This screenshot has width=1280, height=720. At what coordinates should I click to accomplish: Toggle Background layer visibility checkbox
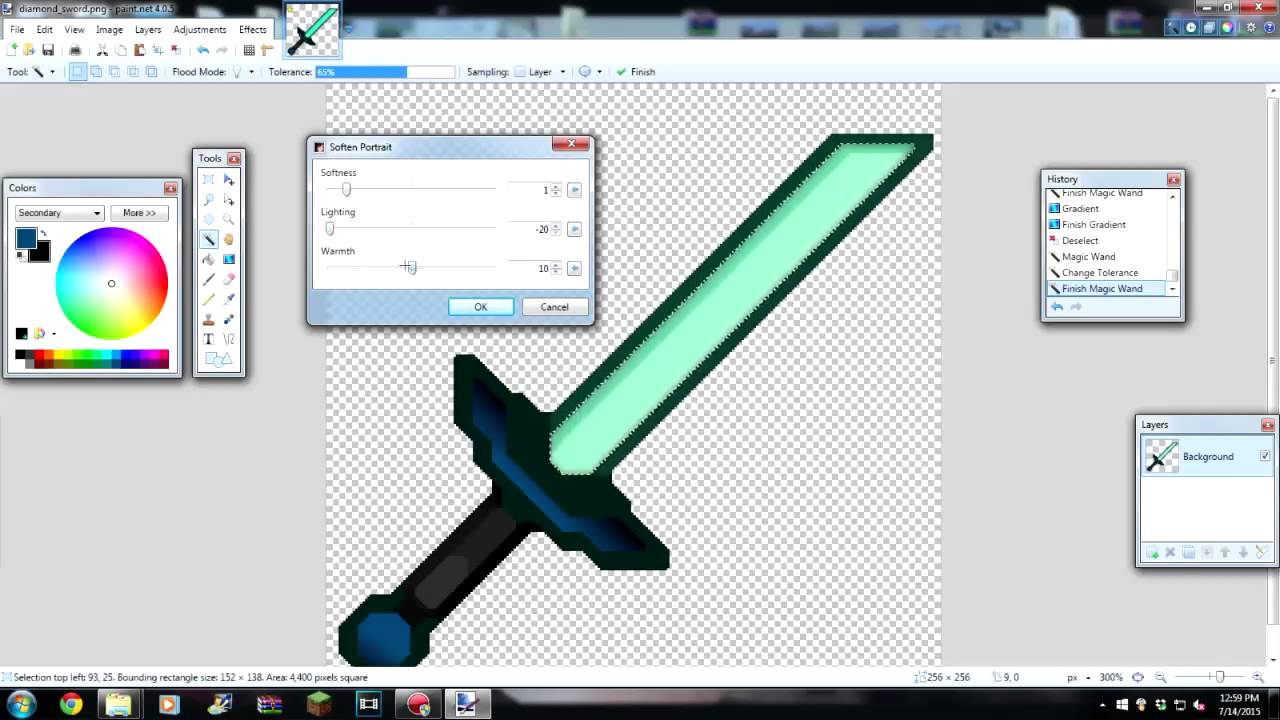[1265, 456]
